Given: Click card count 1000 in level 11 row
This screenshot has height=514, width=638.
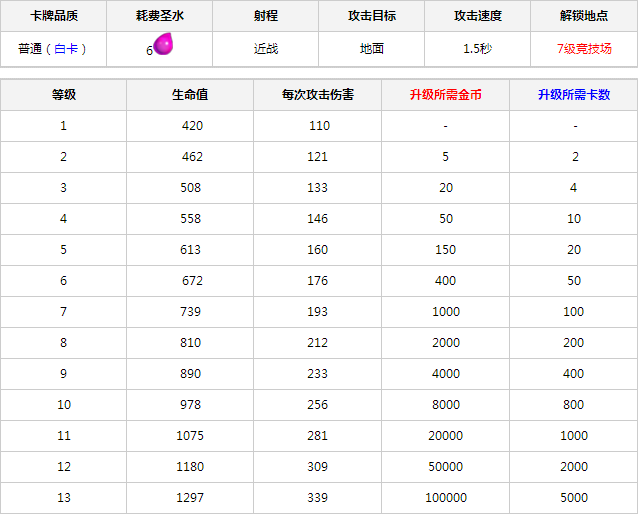Looking at the screenshot, I should click(x=574, y=436).
